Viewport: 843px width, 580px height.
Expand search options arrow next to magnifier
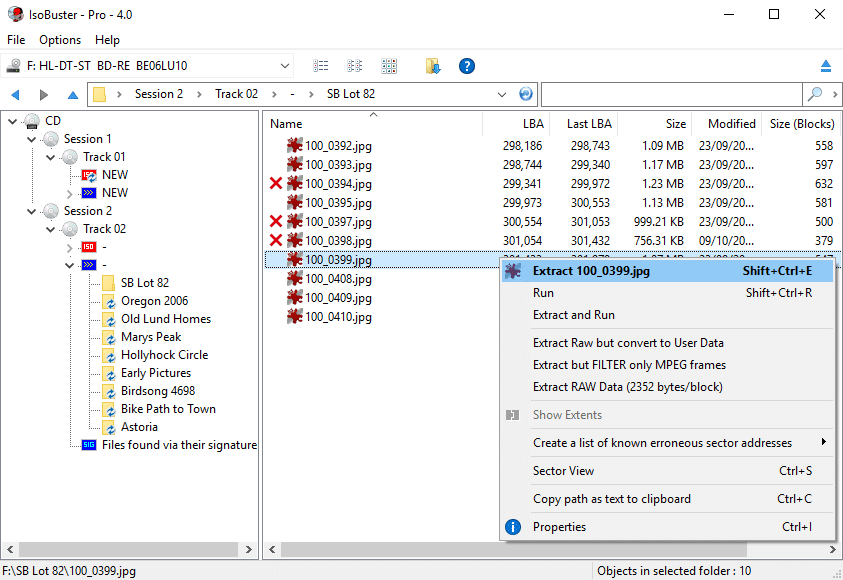point(834,95)
